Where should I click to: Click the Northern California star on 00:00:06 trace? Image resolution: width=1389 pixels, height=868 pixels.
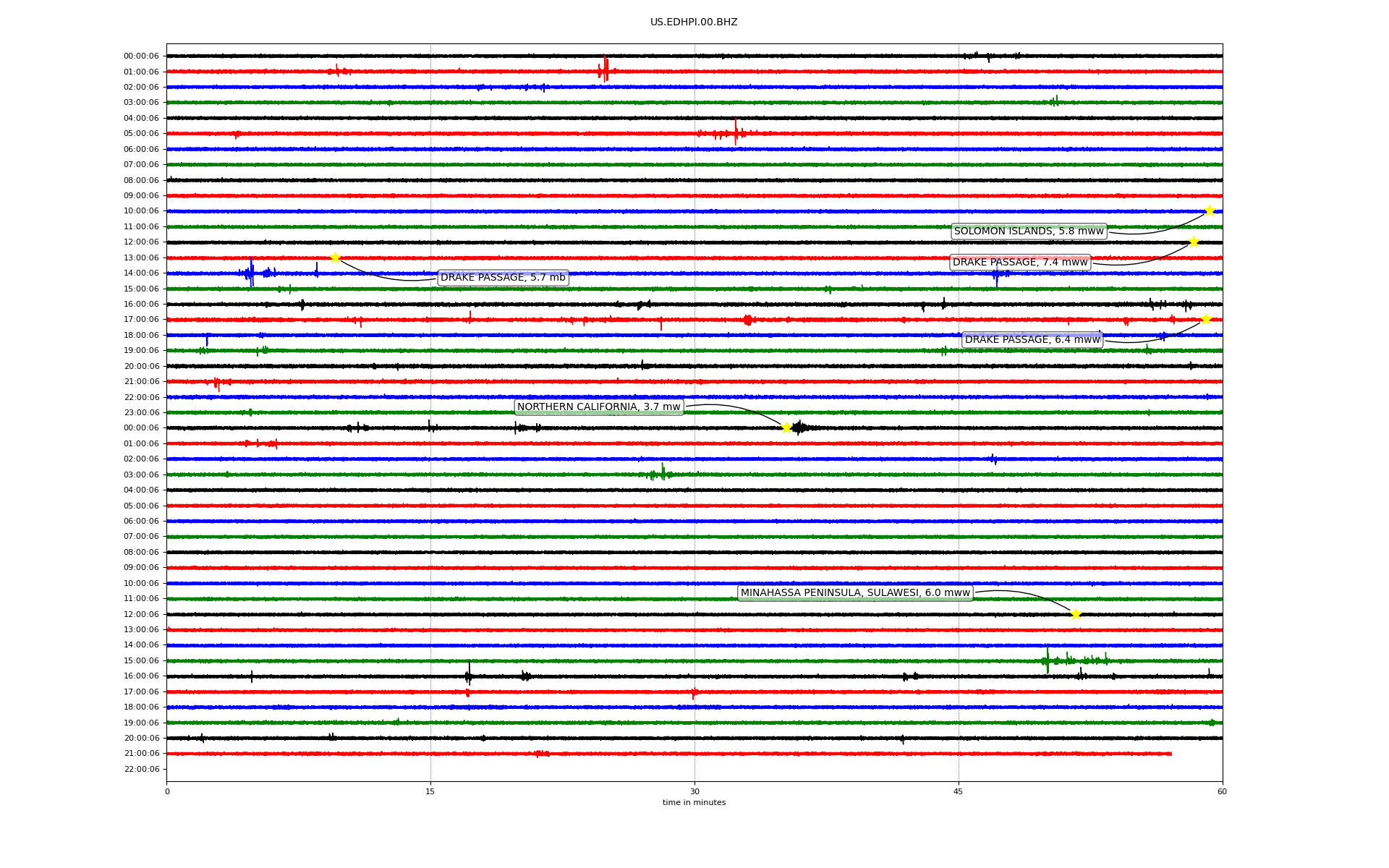(786, 427)
